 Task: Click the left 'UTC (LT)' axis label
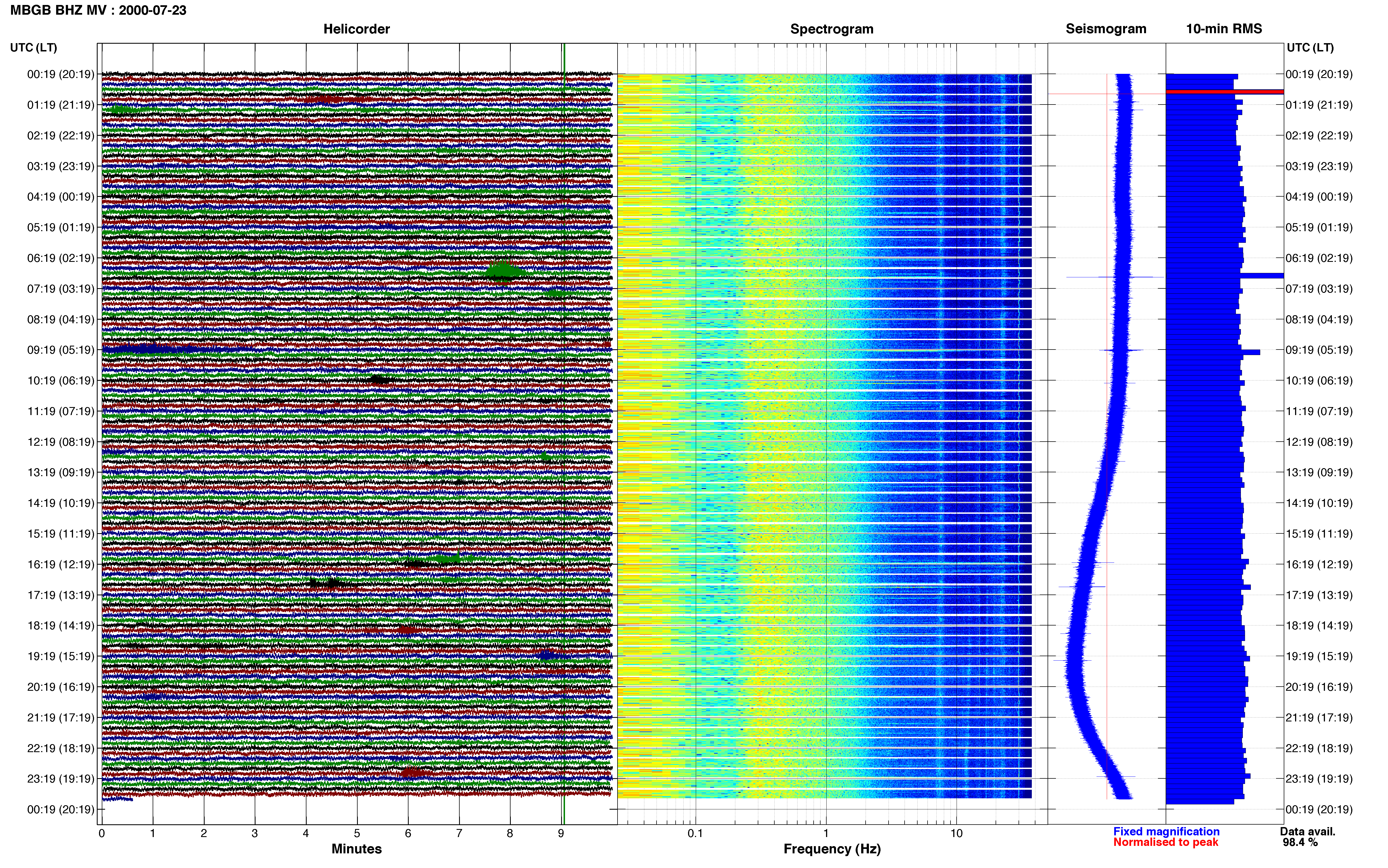(x=33, y=48)
